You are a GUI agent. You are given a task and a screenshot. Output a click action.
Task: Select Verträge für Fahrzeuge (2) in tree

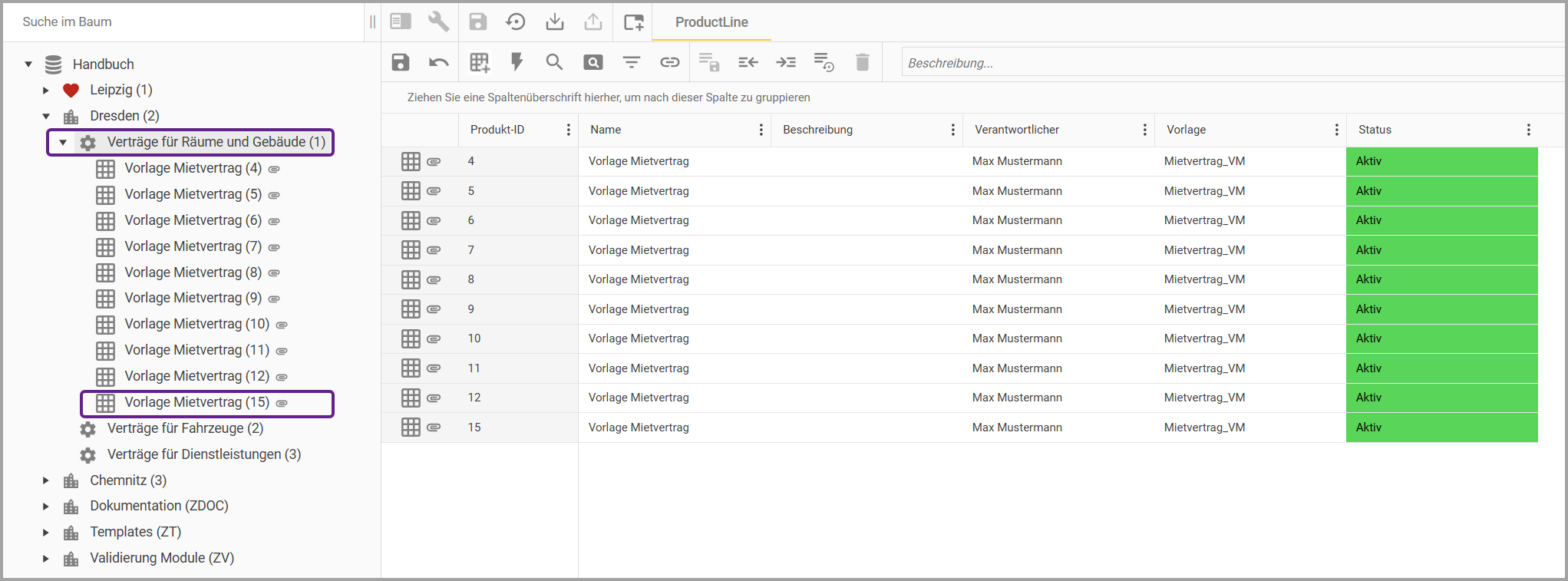pyautogui.click(x=185, y=428)
